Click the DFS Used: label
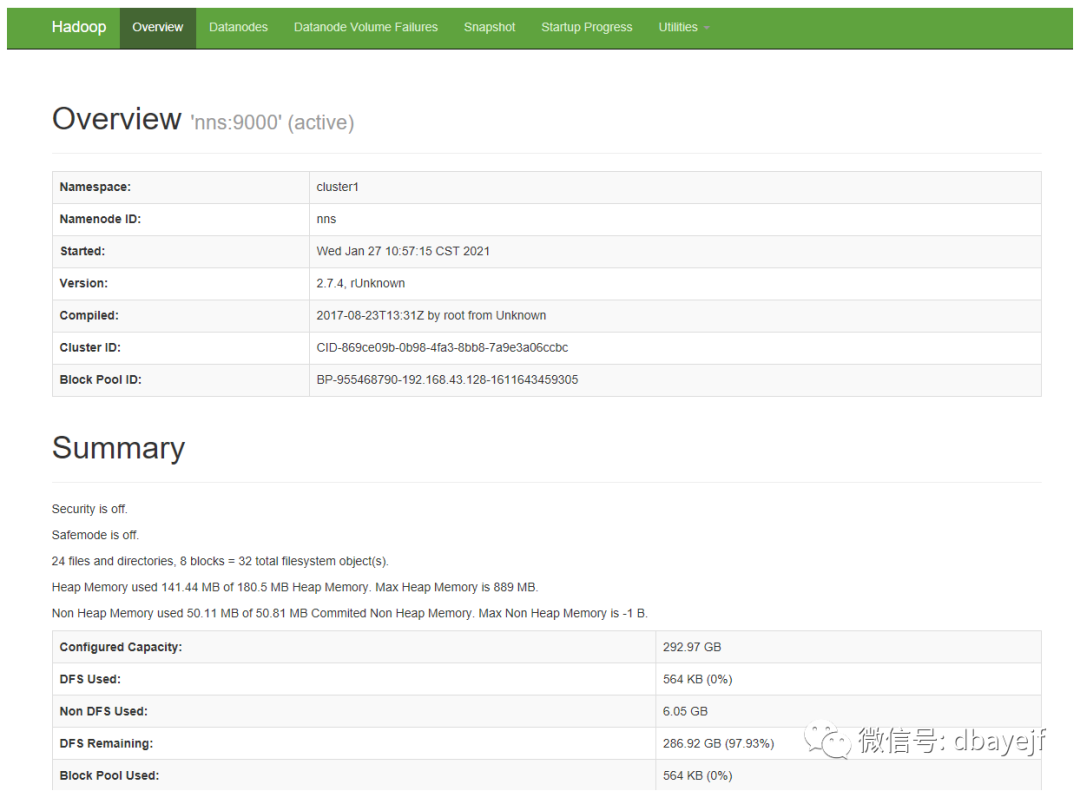 point(90,679)
